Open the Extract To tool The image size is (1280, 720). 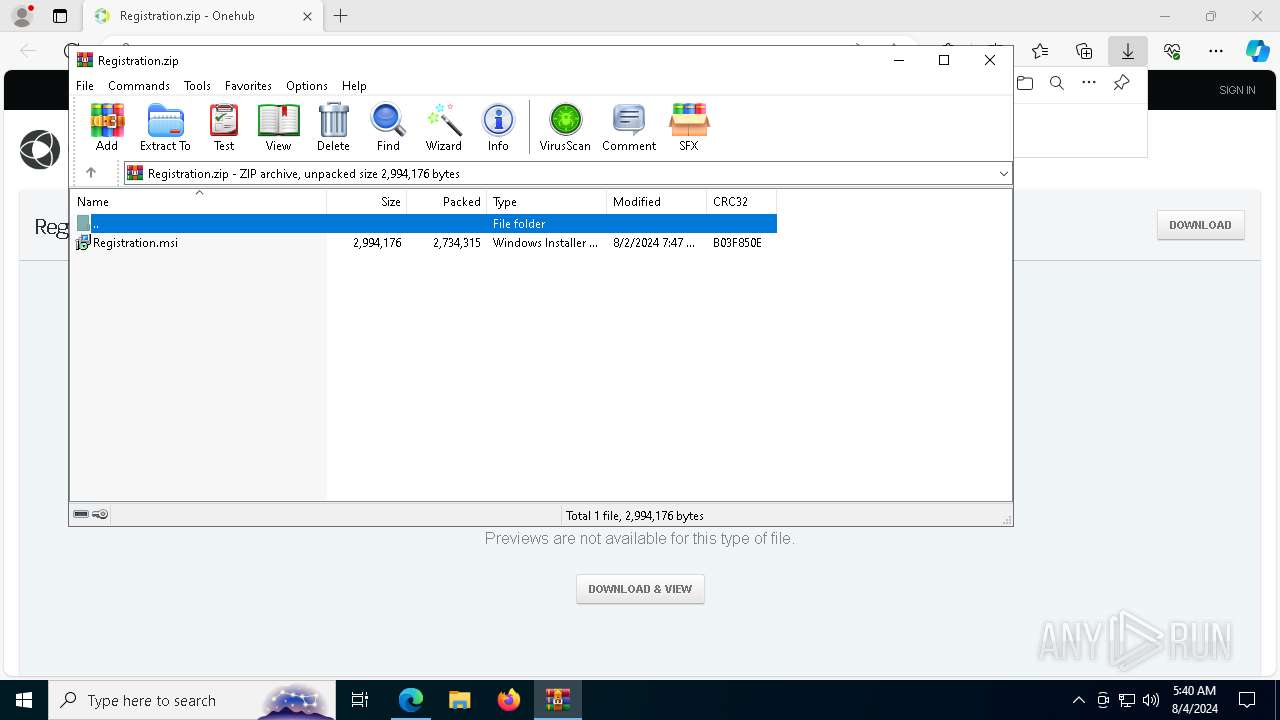[x=165, y=127]
